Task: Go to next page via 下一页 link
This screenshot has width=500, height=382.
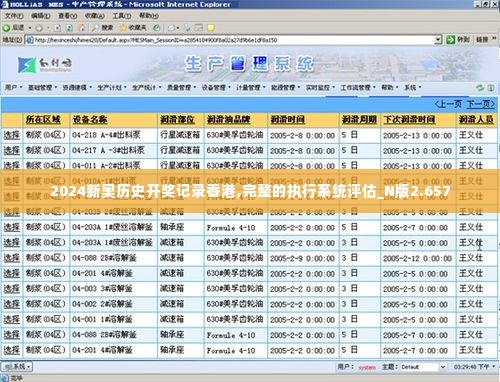Action: click(480, 104)
